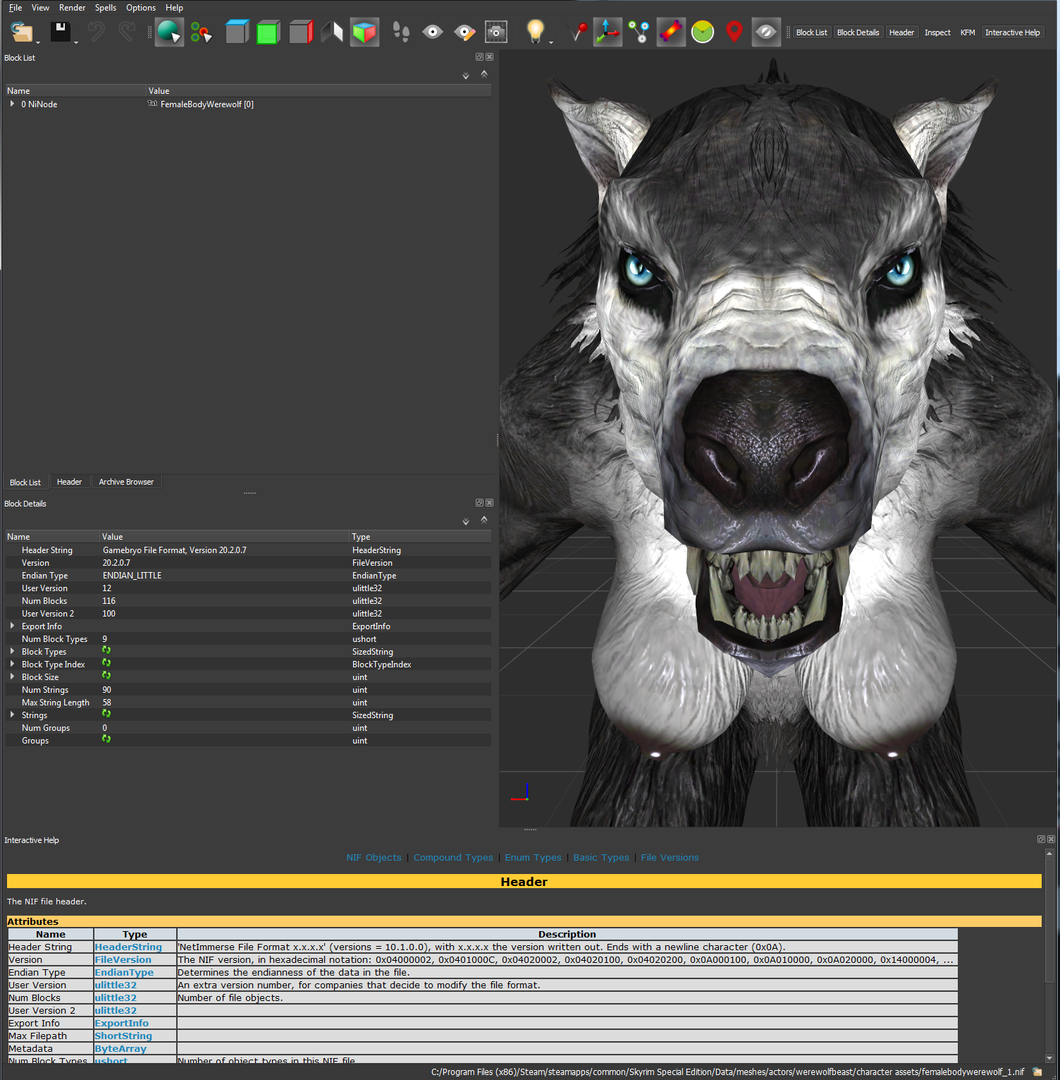1060x1080 pixels.
Task: Switch to the blue-topped front view cube
Action: click(x=237, y=32)
